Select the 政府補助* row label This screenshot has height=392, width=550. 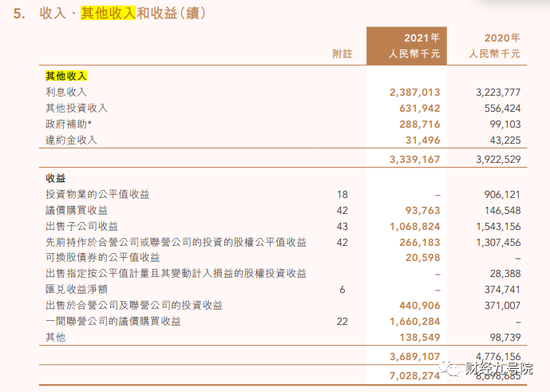tap(68, 124)
